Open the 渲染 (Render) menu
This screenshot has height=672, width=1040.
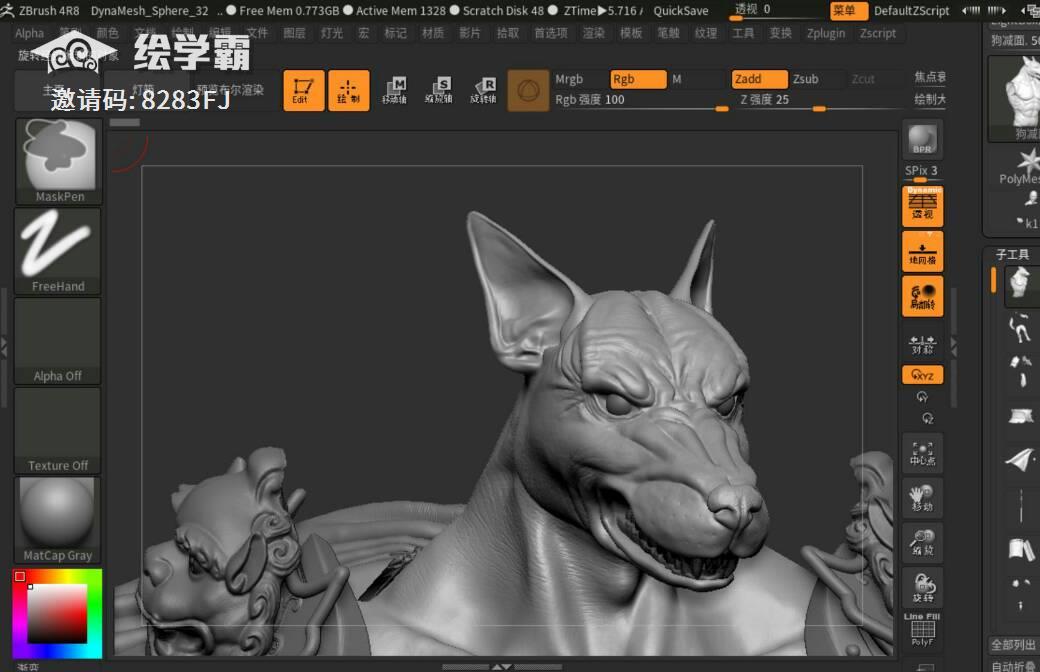click(594, 33)
